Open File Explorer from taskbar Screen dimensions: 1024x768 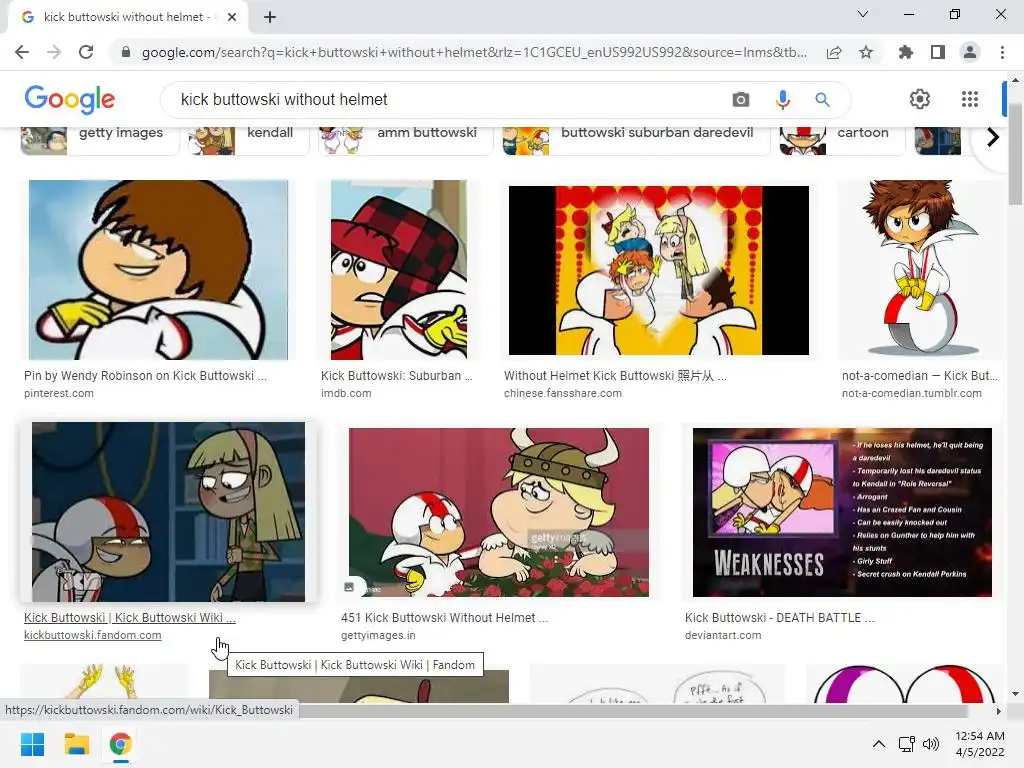[76, 744]
